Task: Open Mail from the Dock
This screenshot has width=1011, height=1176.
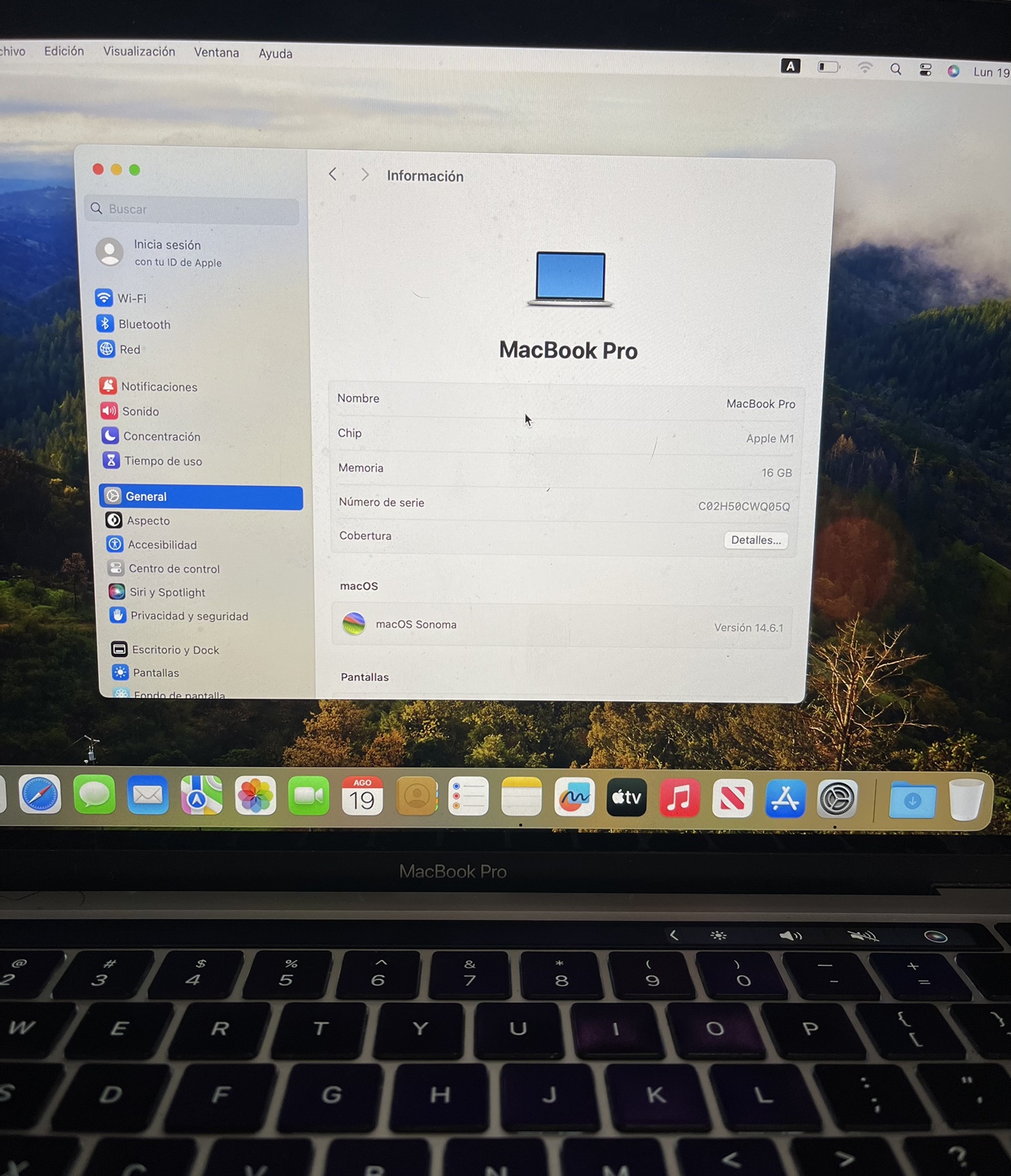Action: coord(148,796)
